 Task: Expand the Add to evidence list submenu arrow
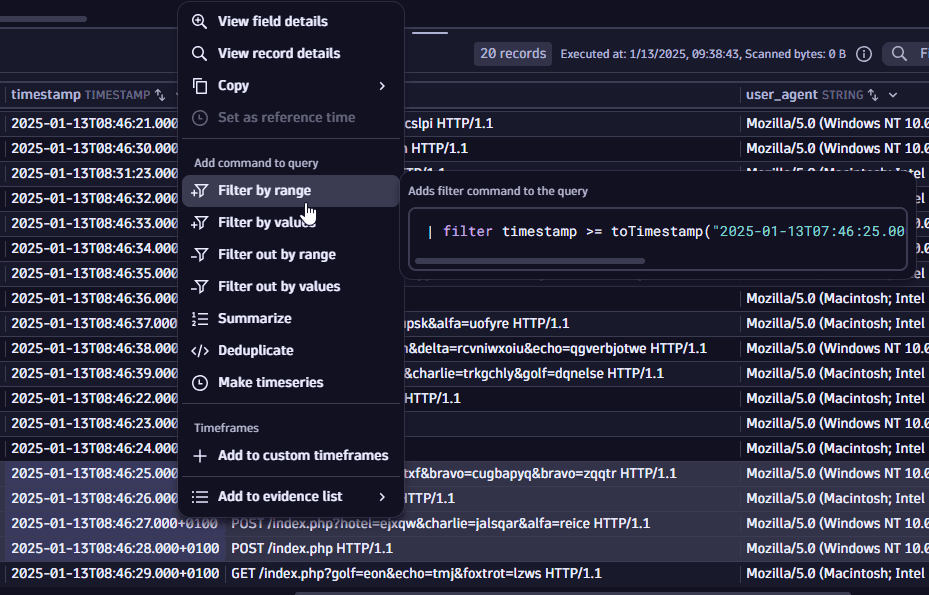click(x=382, y=497)
